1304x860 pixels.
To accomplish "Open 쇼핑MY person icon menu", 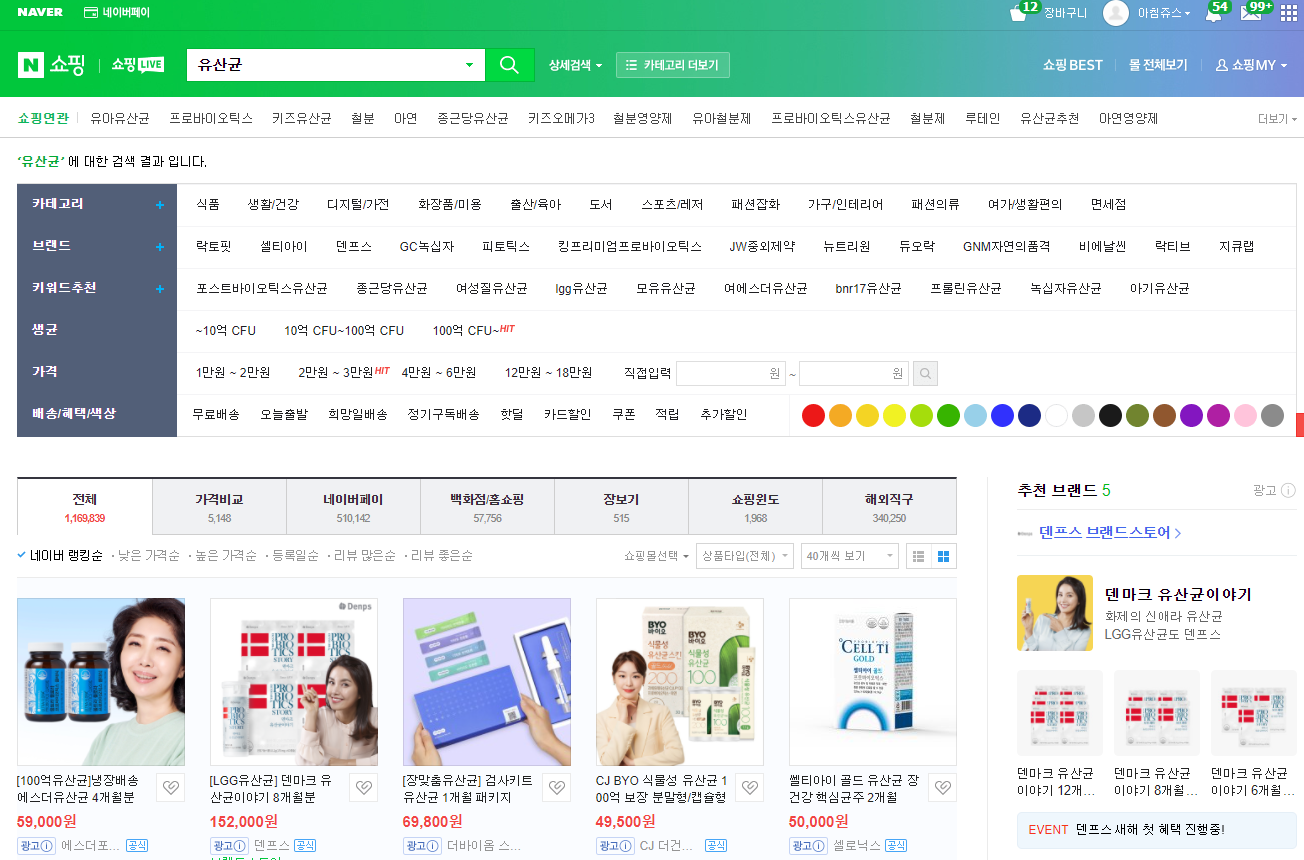I will 1221,65.
